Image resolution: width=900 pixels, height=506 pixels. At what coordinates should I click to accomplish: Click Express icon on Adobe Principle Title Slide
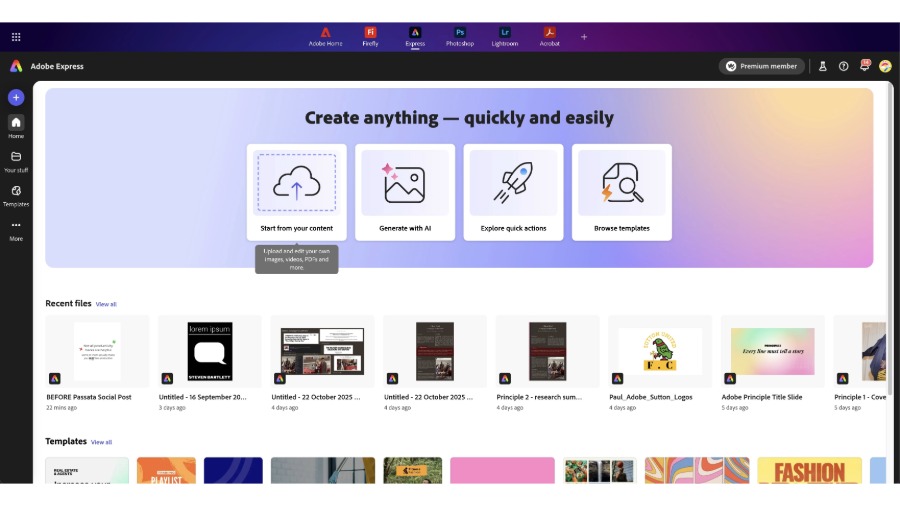(730, 379)
